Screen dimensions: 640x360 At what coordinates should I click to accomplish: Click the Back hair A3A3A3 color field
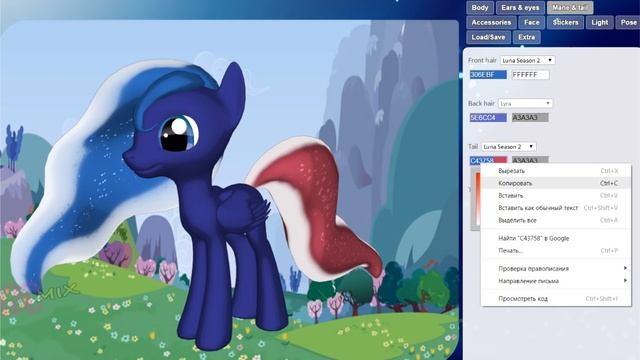click(x=530, y=118)
